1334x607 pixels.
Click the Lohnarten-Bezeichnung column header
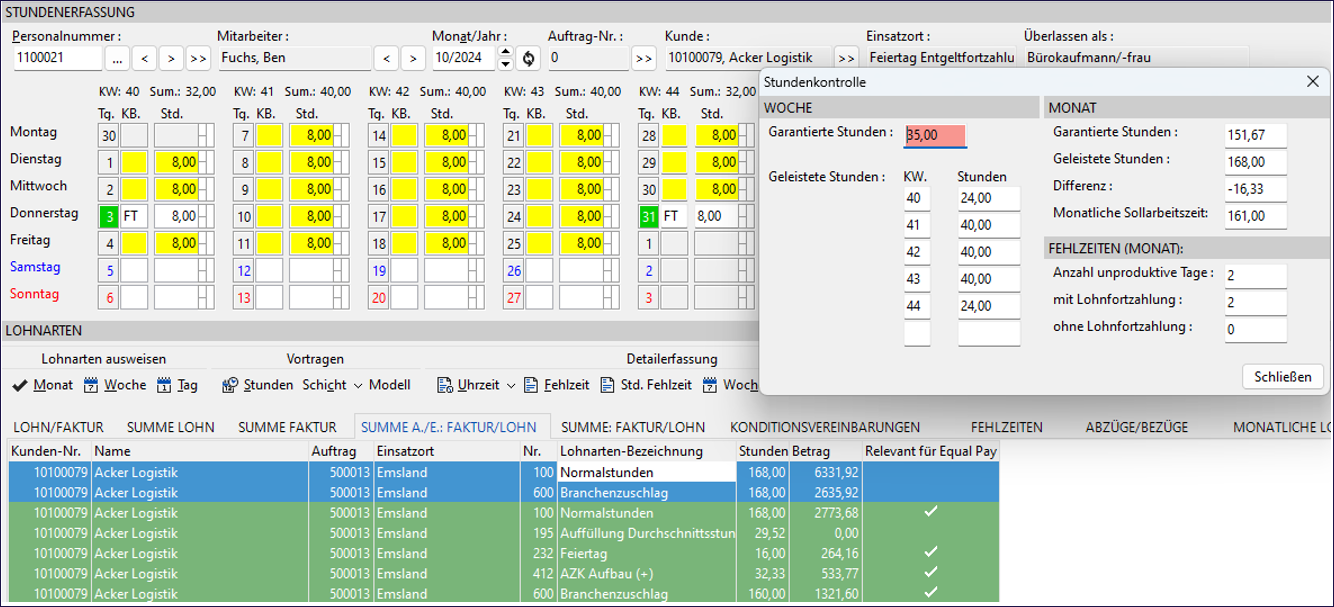point(647,452)
